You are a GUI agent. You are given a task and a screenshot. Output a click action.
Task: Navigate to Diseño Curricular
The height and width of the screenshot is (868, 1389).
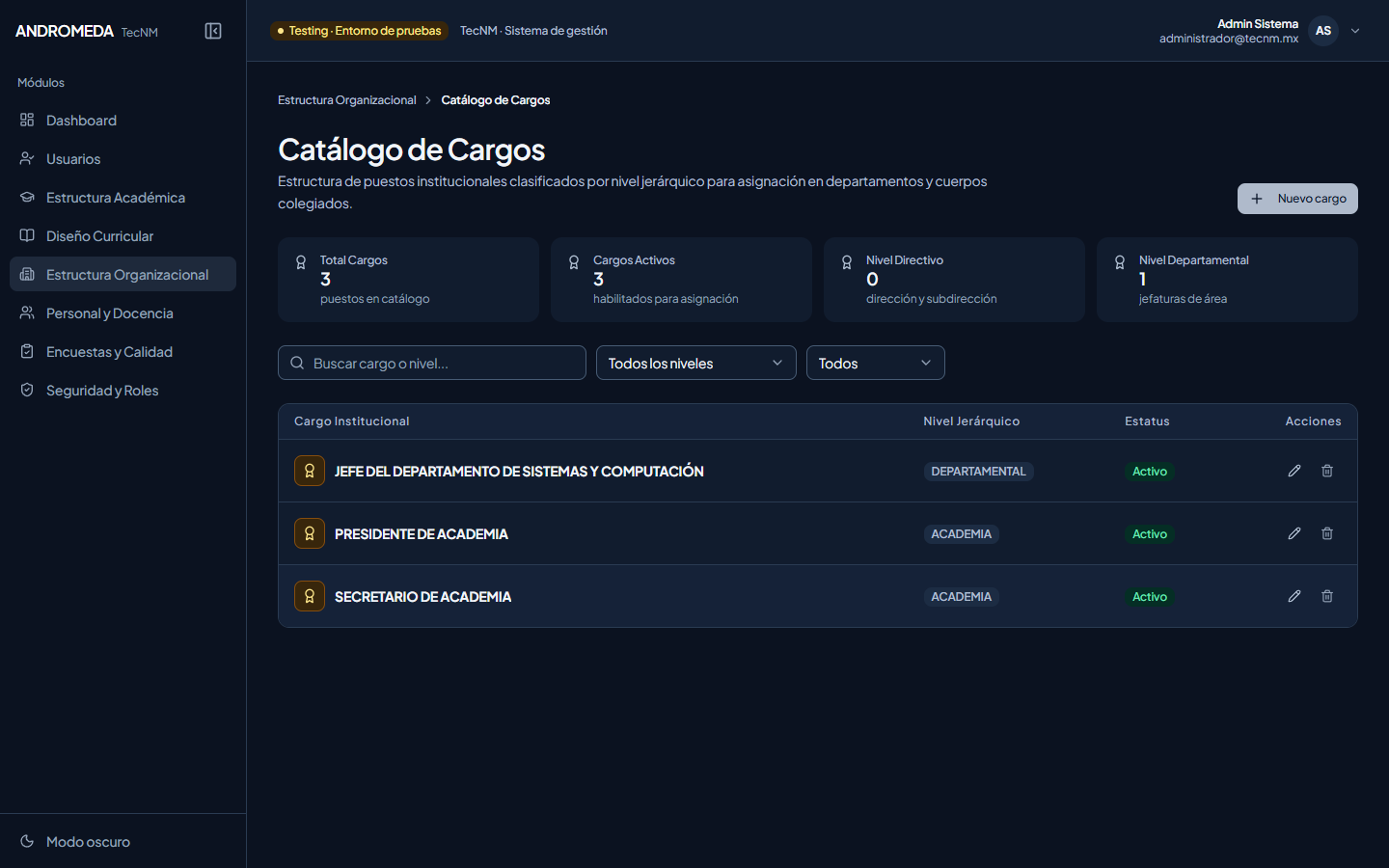click(123, 236)
